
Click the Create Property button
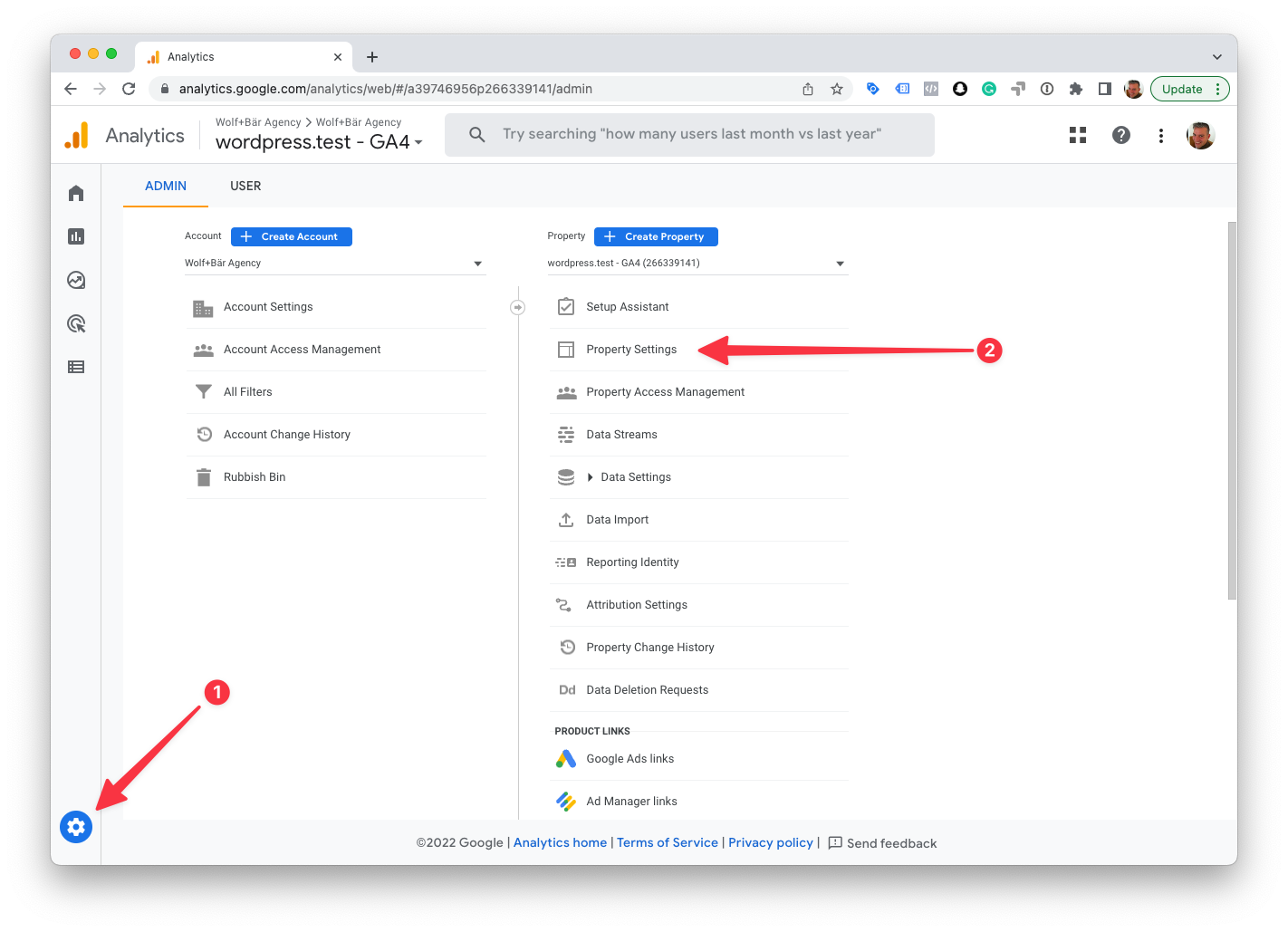(x=656, y=236)
